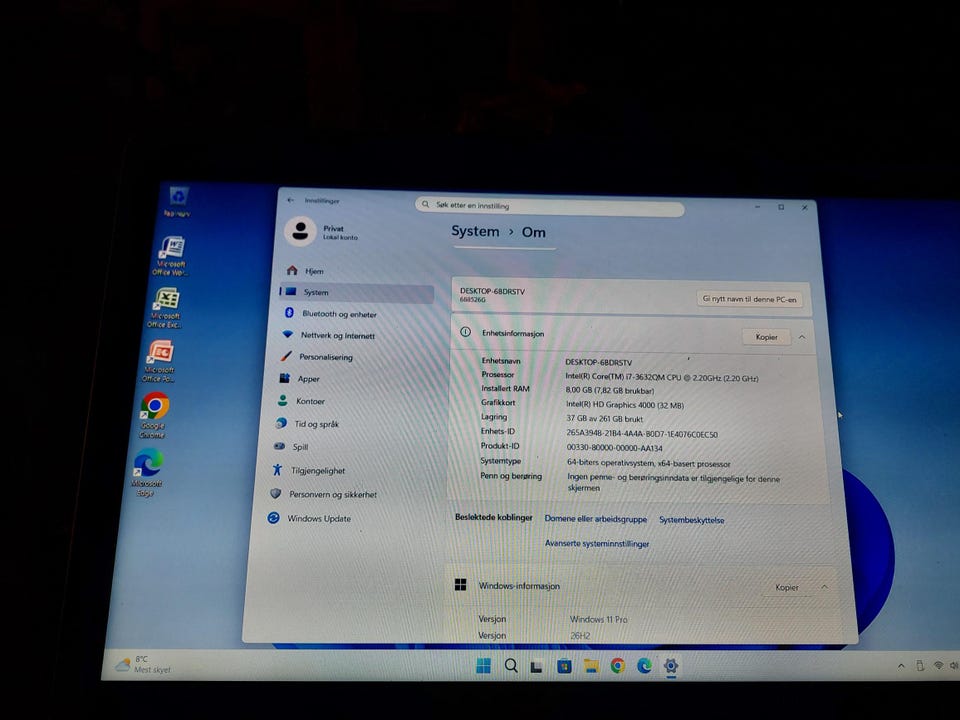Image resolution: width=960 pixels, height=720 pixels.
Task: Open the Windows Start menu
Action: coord(483,666)
